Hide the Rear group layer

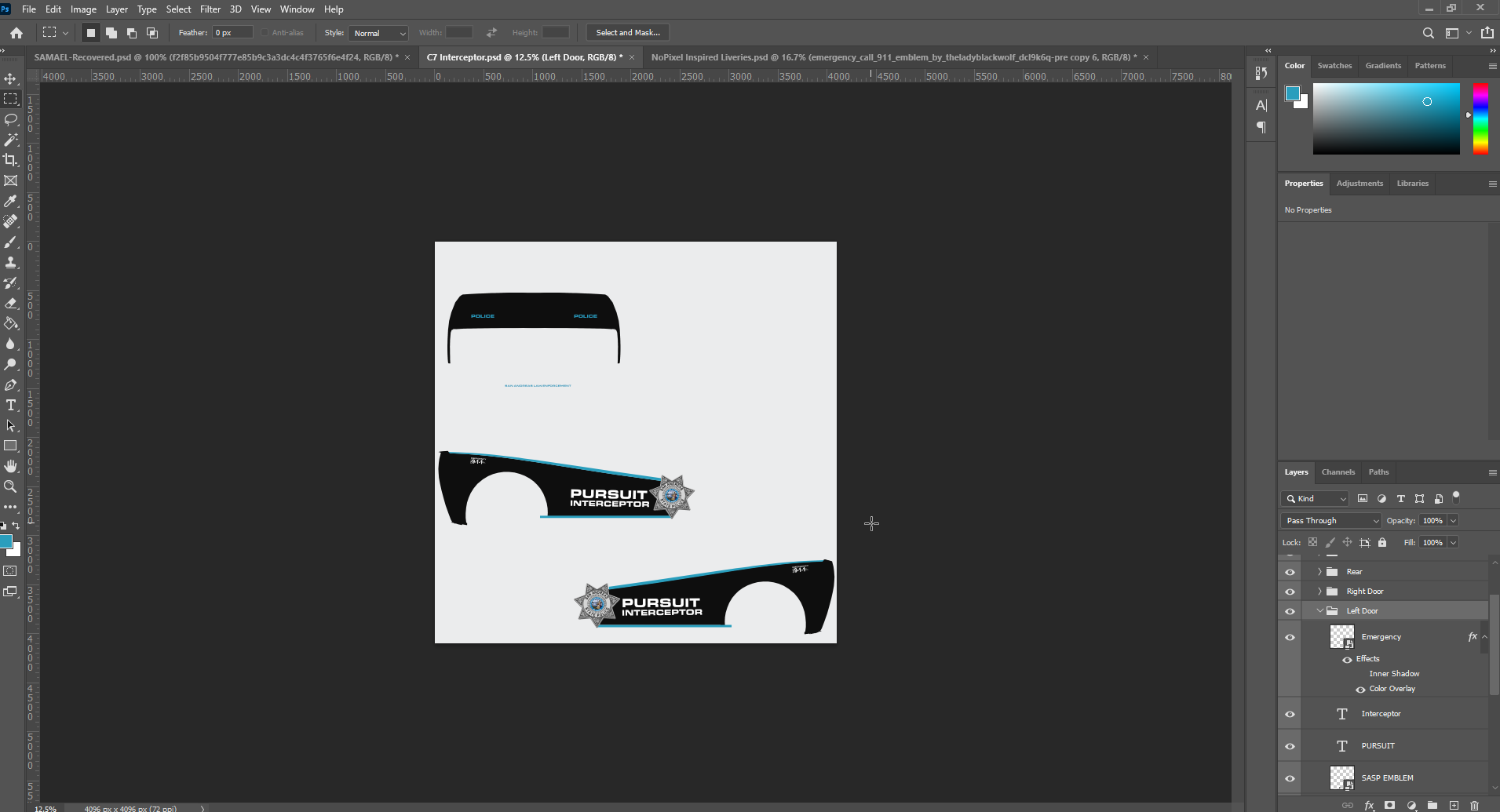click(1290, 572)
